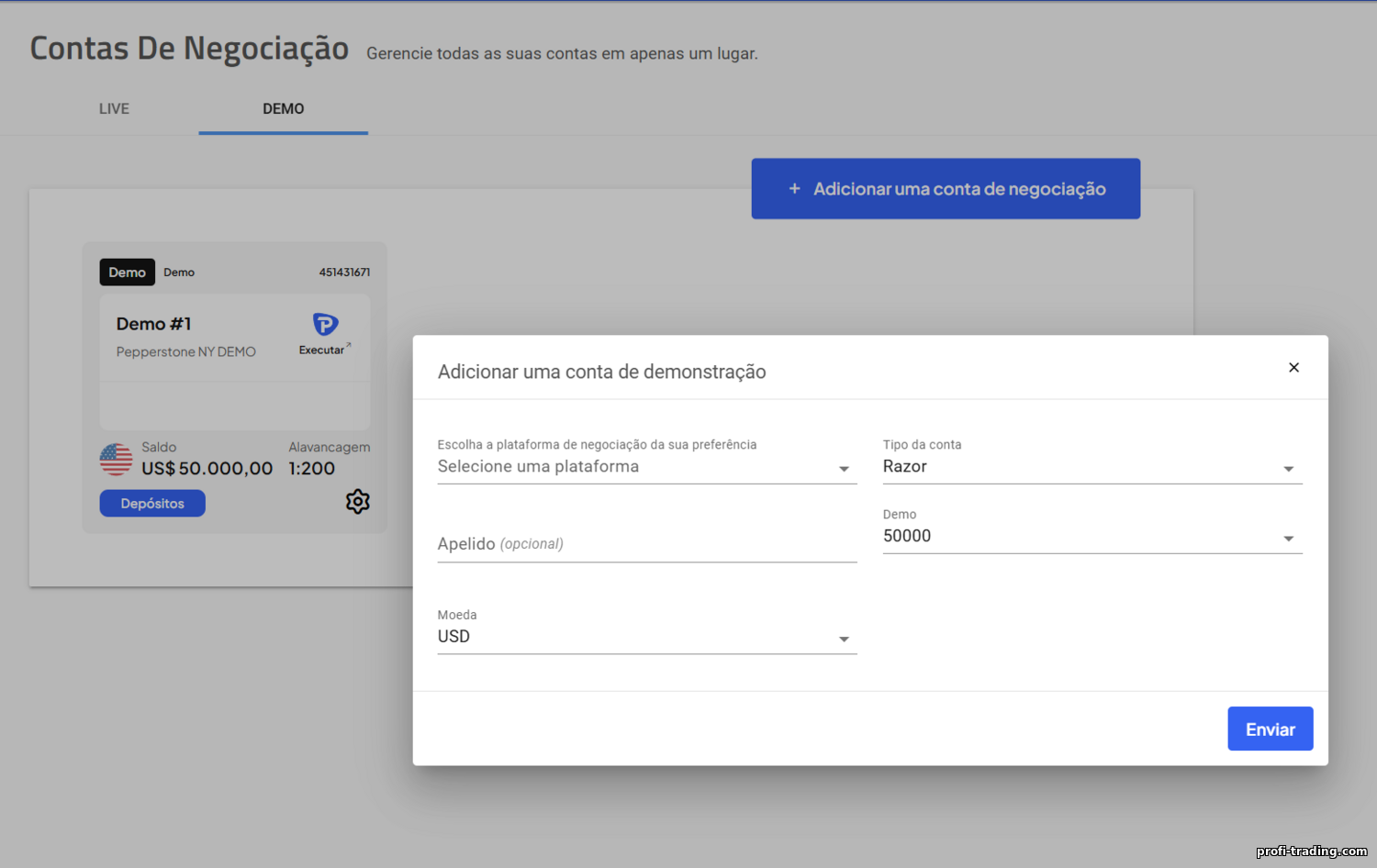
Task: Click the Depósitos button
Action: (x=152, y=503)
